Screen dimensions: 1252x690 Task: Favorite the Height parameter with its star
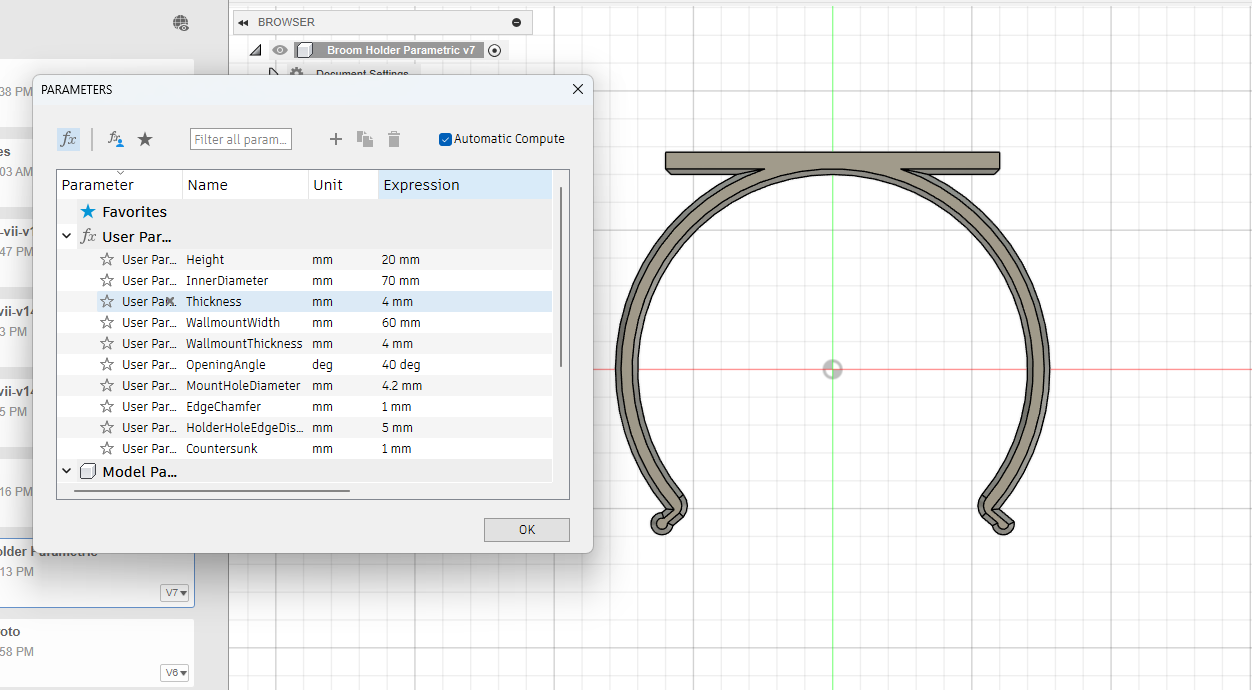pos(107,260)
